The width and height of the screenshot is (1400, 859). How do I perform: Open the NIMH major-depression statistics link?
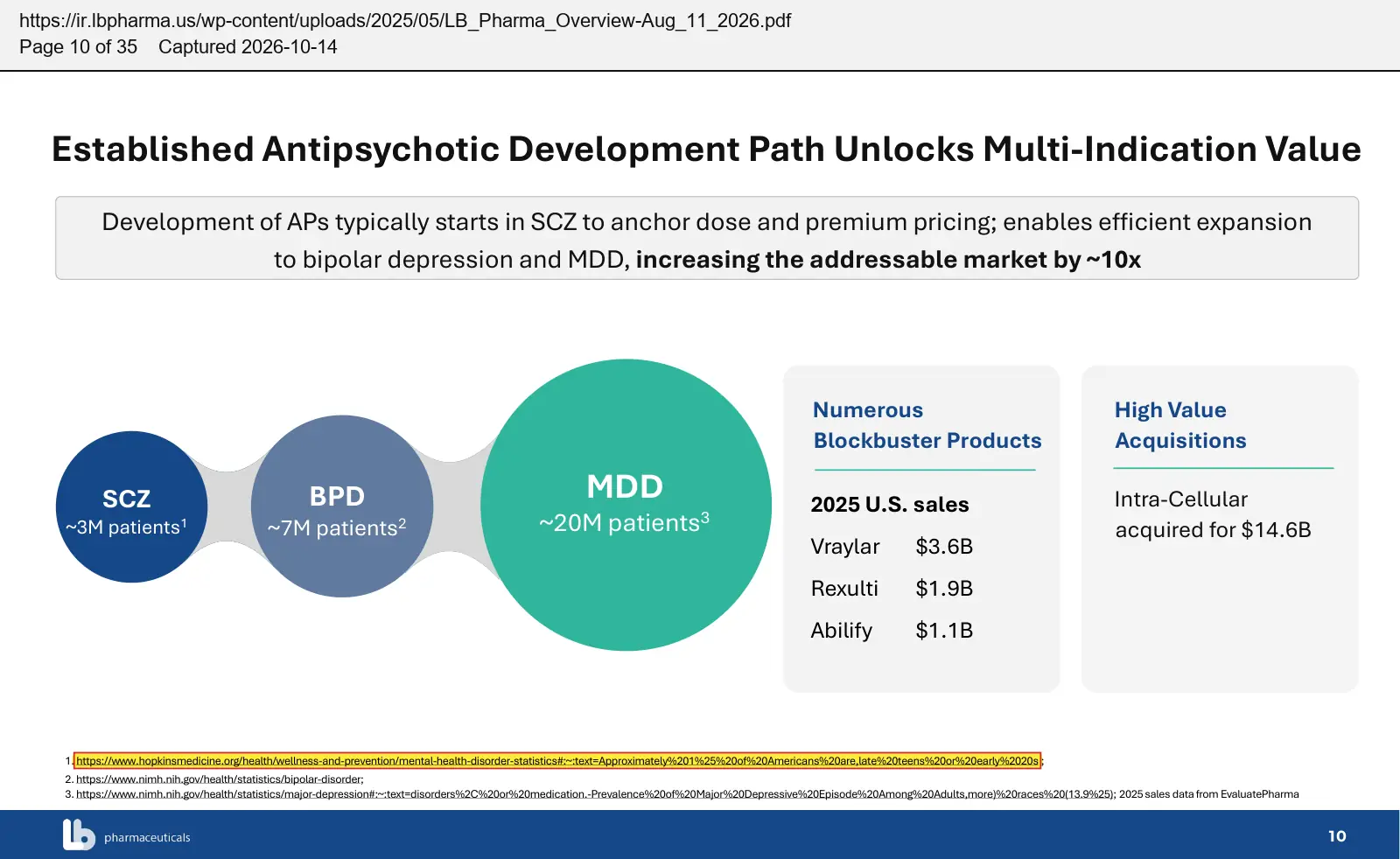[594, 794]
